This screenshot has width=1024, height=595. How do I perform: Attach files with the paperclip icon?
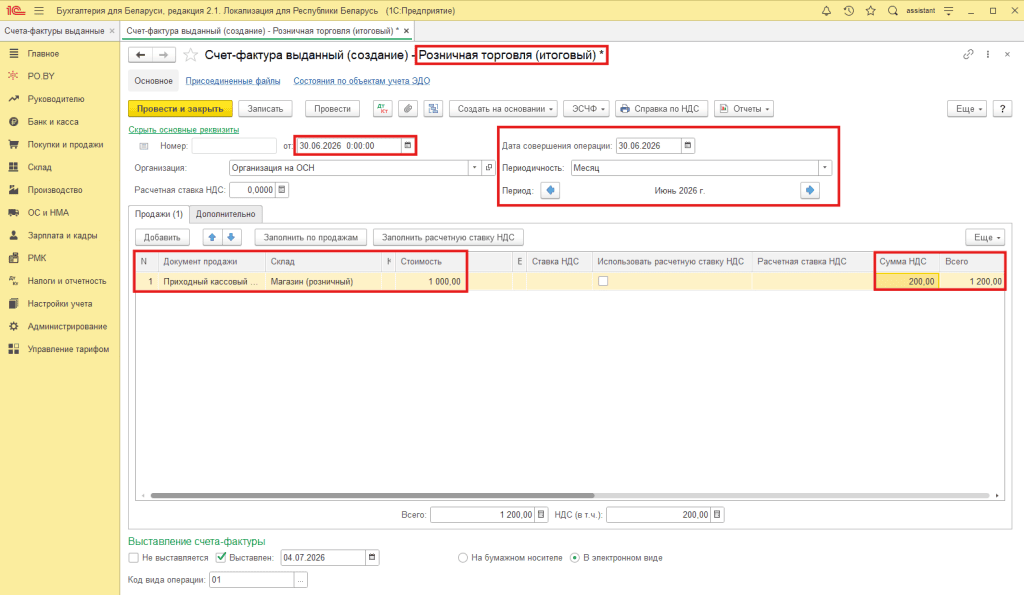point(408,108)
